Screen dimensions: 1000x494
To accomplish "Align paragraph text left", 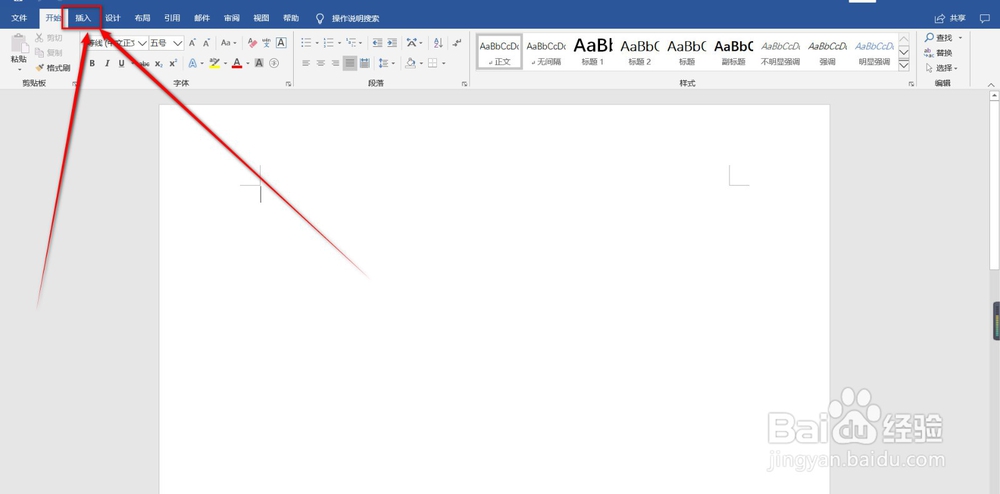I will (306, 63).
